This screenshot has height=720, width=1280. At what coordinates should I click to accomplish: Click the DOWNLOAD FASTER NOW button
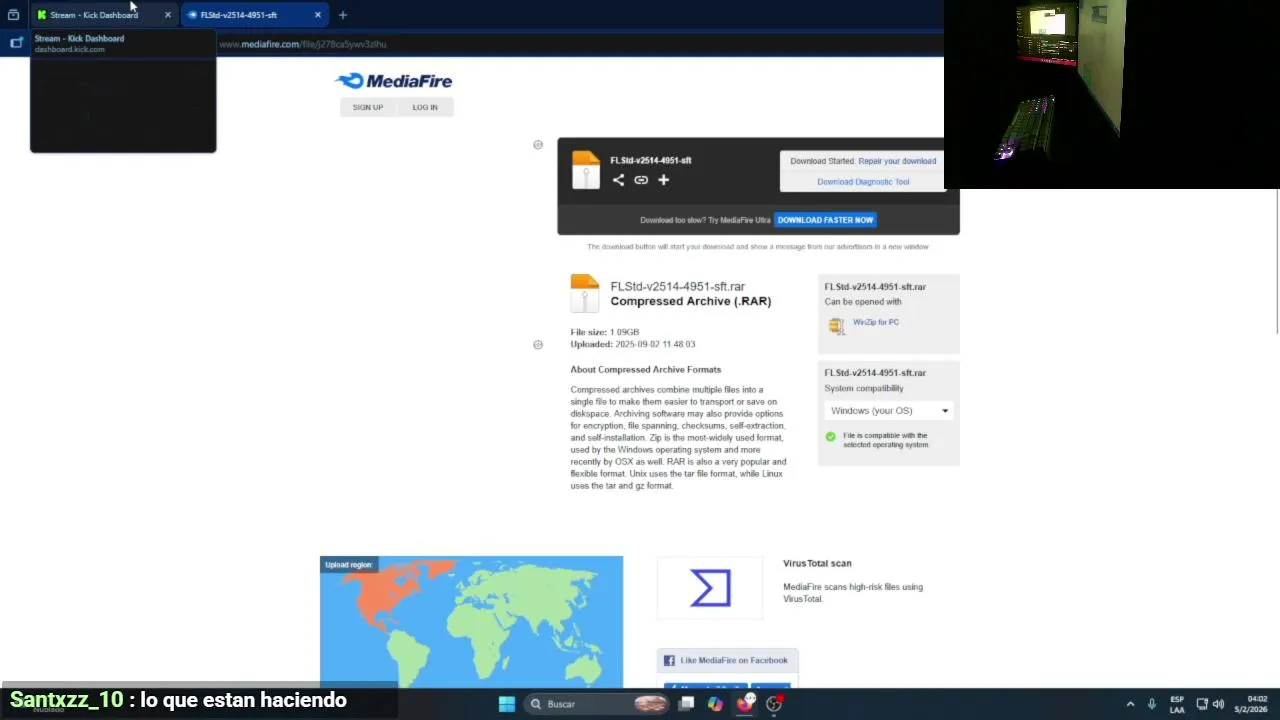[826, 220]
